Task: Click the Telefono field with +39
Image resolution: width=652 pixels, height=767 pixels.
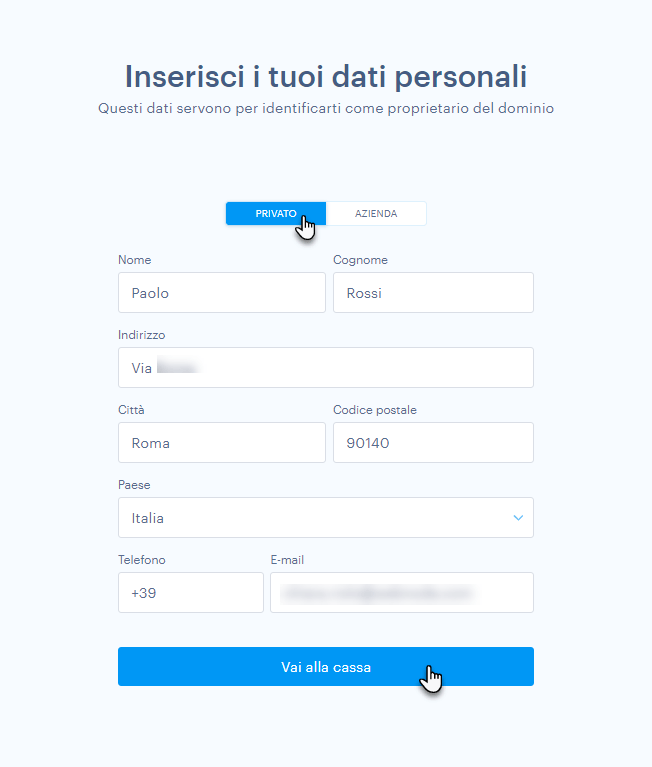Action: tap(191, 592)
